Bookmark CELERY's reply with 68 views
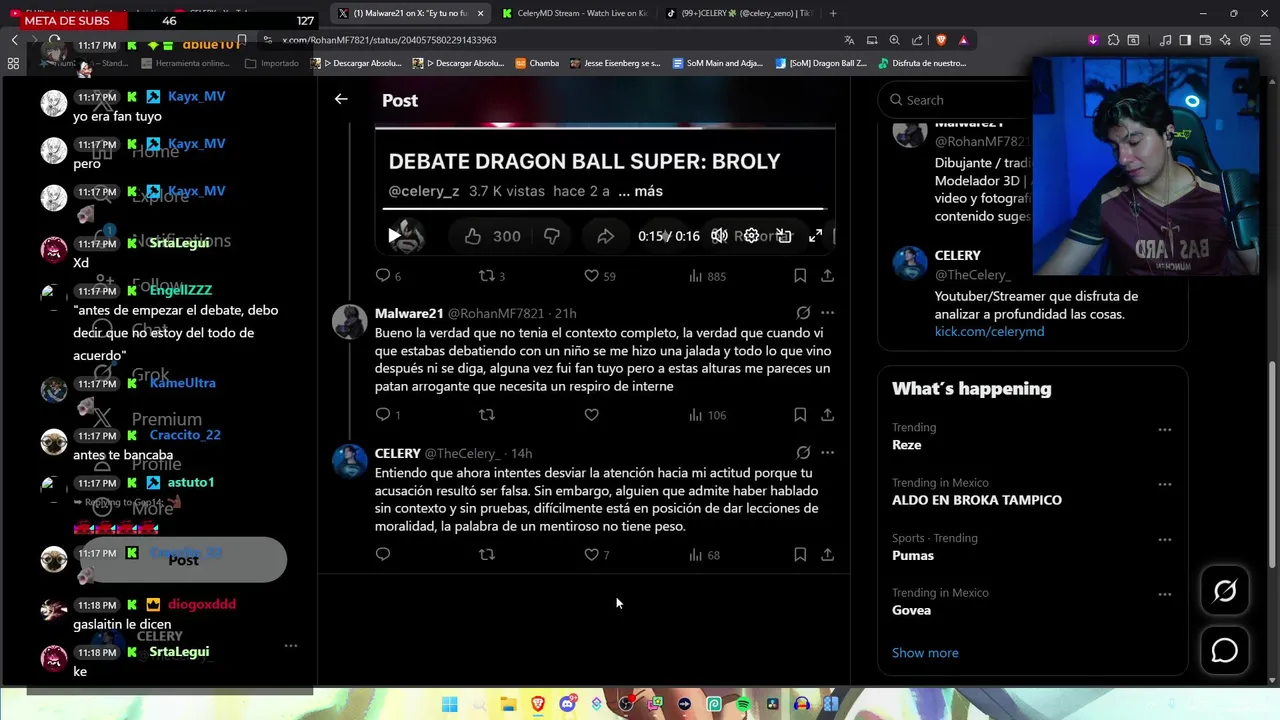The width and height of the screenshot is (1280, 720). (x=800, y=554)
